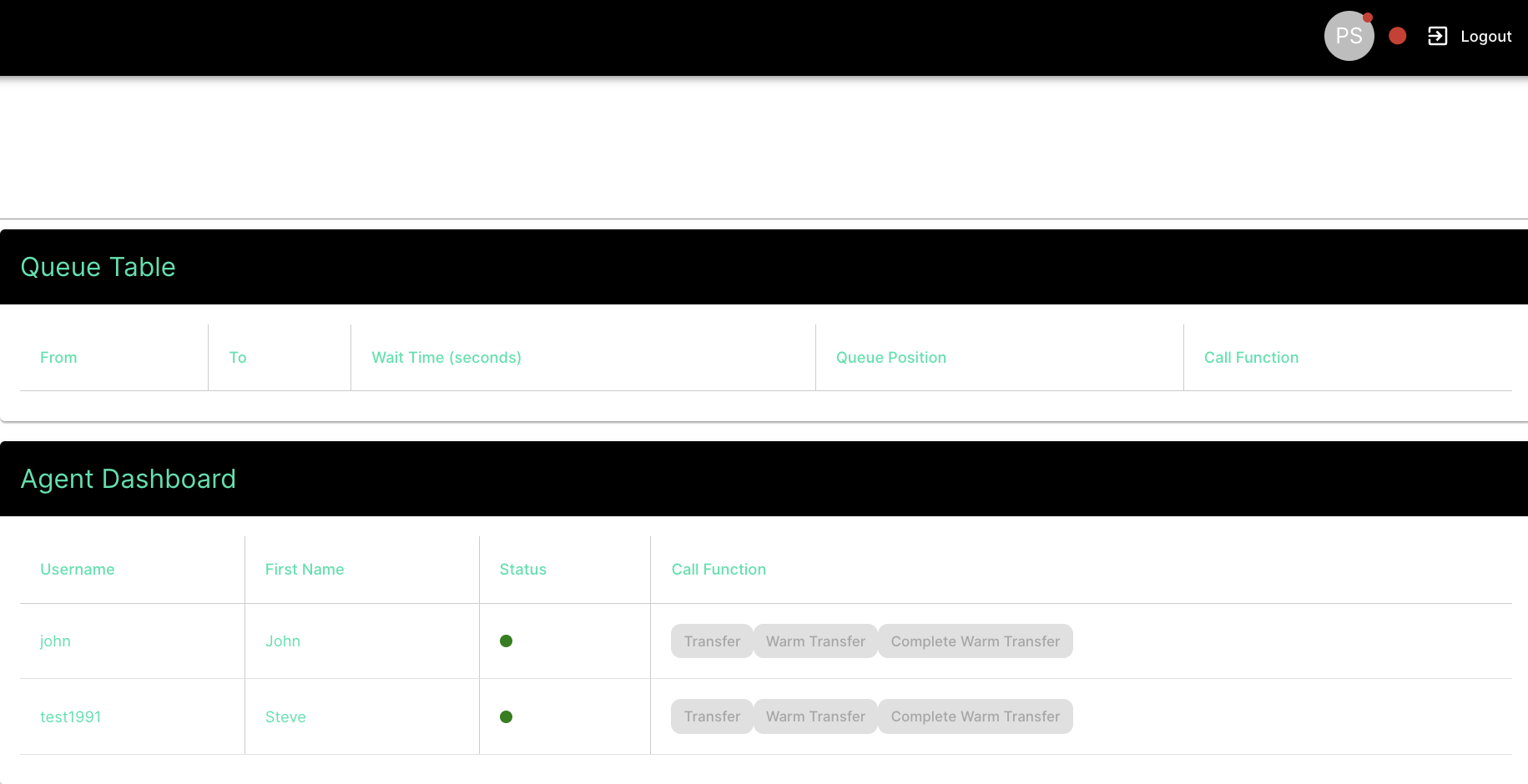Open the Call Function column in Queue Table
Viewport: 1528px width, 784px height.
coord(1251,357)
